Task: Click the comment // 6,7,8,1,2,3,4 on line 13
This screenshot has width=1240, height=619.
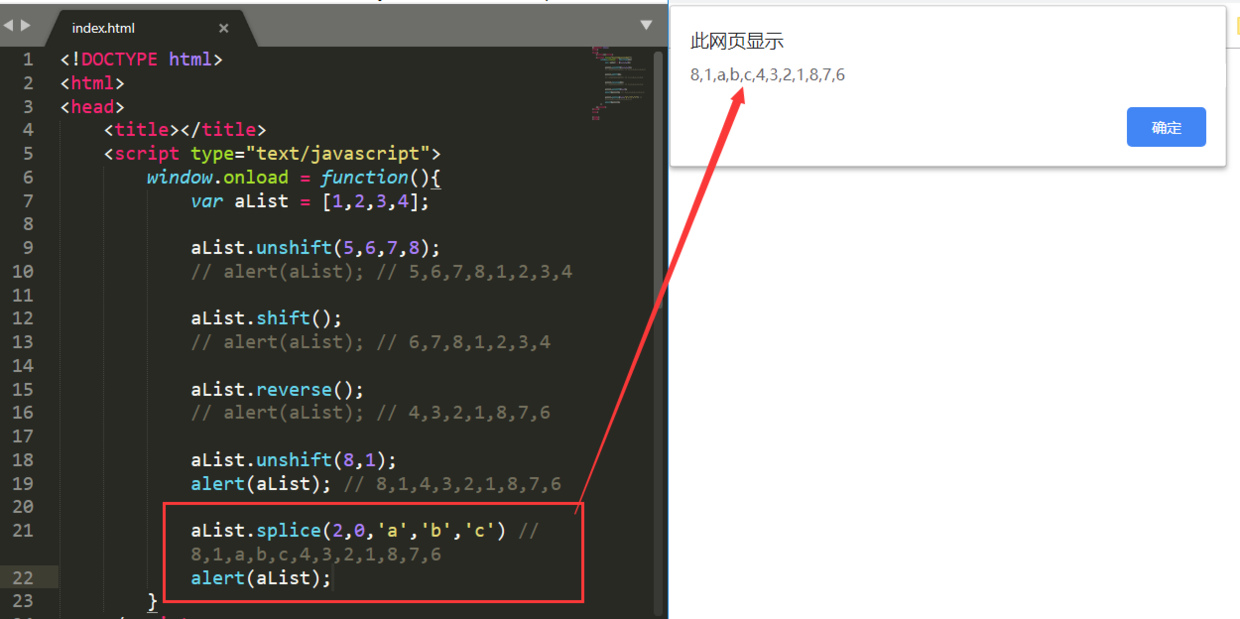Action: 463,342
